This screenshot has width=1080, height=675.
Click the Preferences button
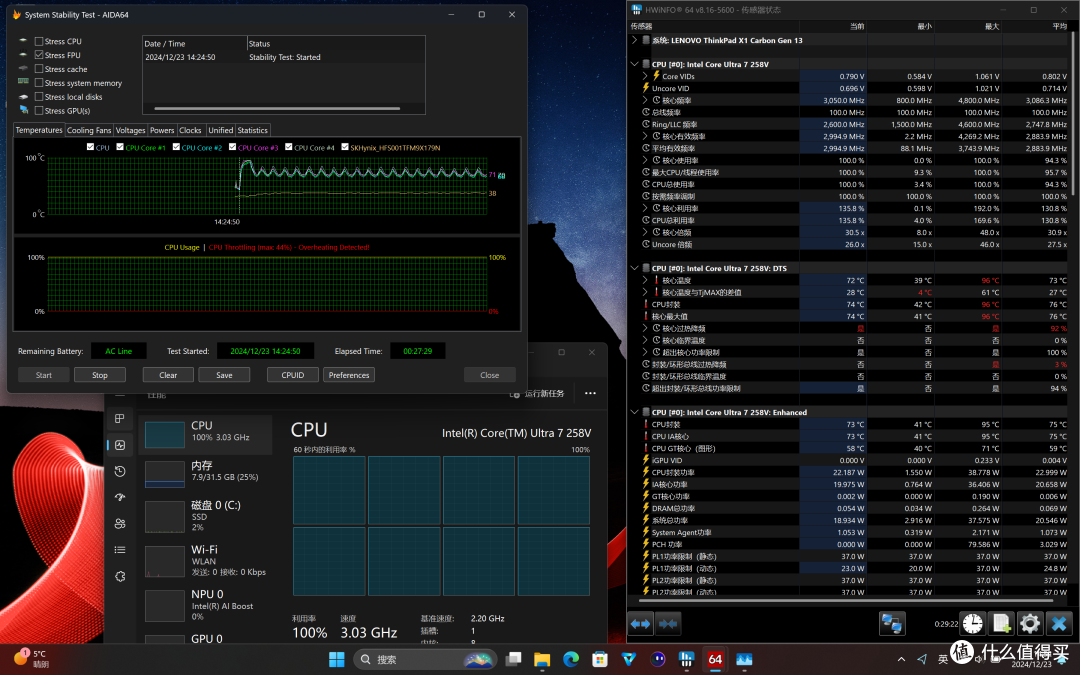click(349, 375)
